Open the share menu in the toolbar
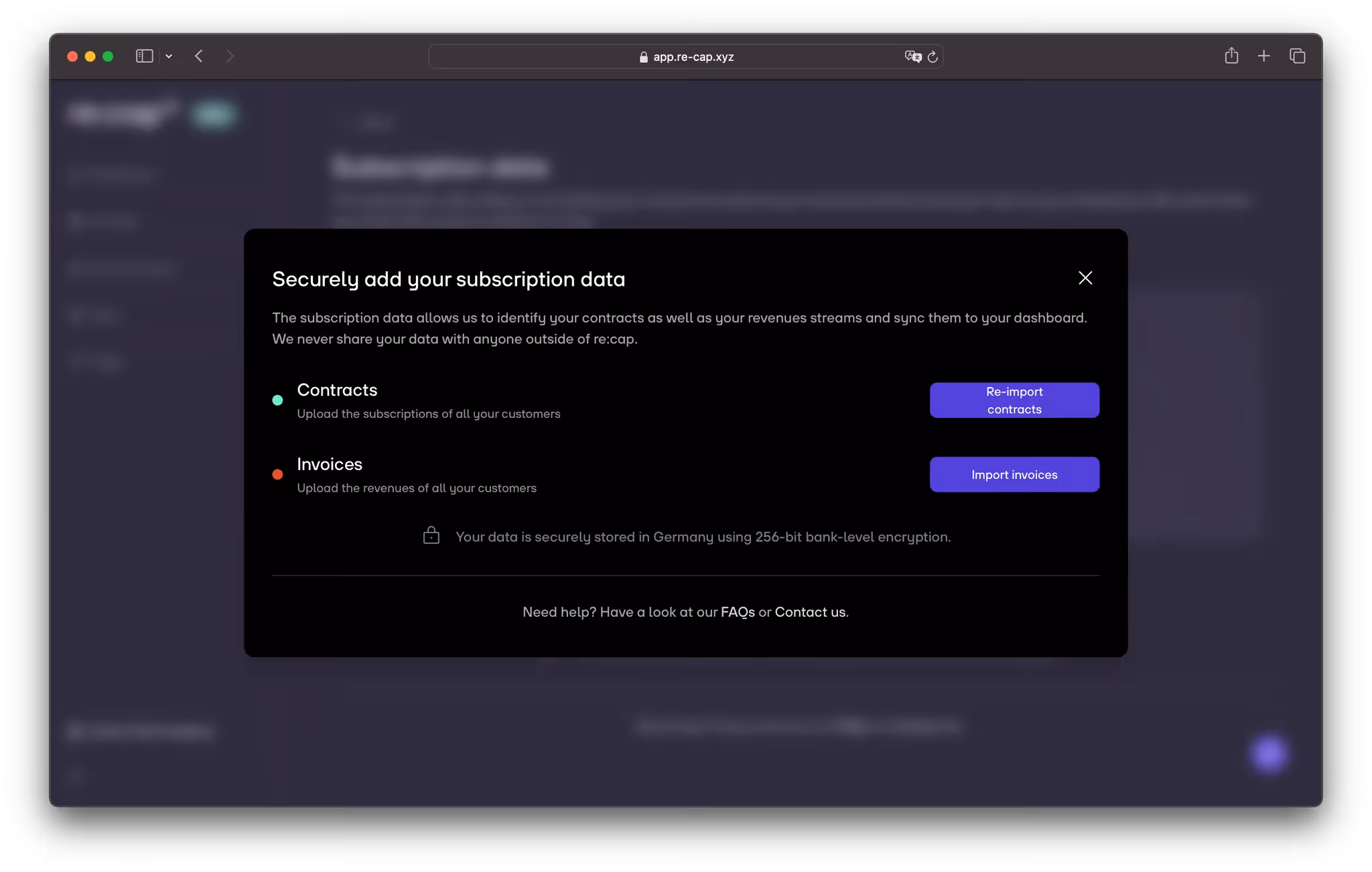The height and width of the screenshot is (872, 1372). (1231, 56)
